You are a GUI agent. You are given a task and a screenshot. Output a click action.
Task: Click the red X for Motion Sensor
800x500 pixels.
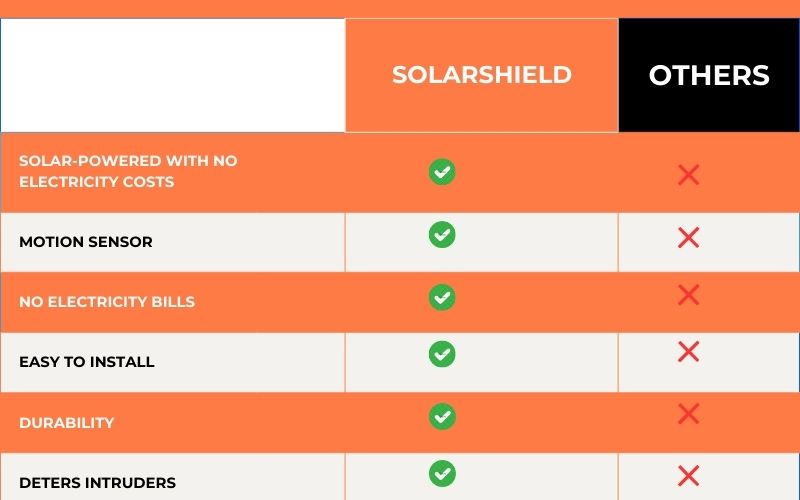(x=688, y=238)
